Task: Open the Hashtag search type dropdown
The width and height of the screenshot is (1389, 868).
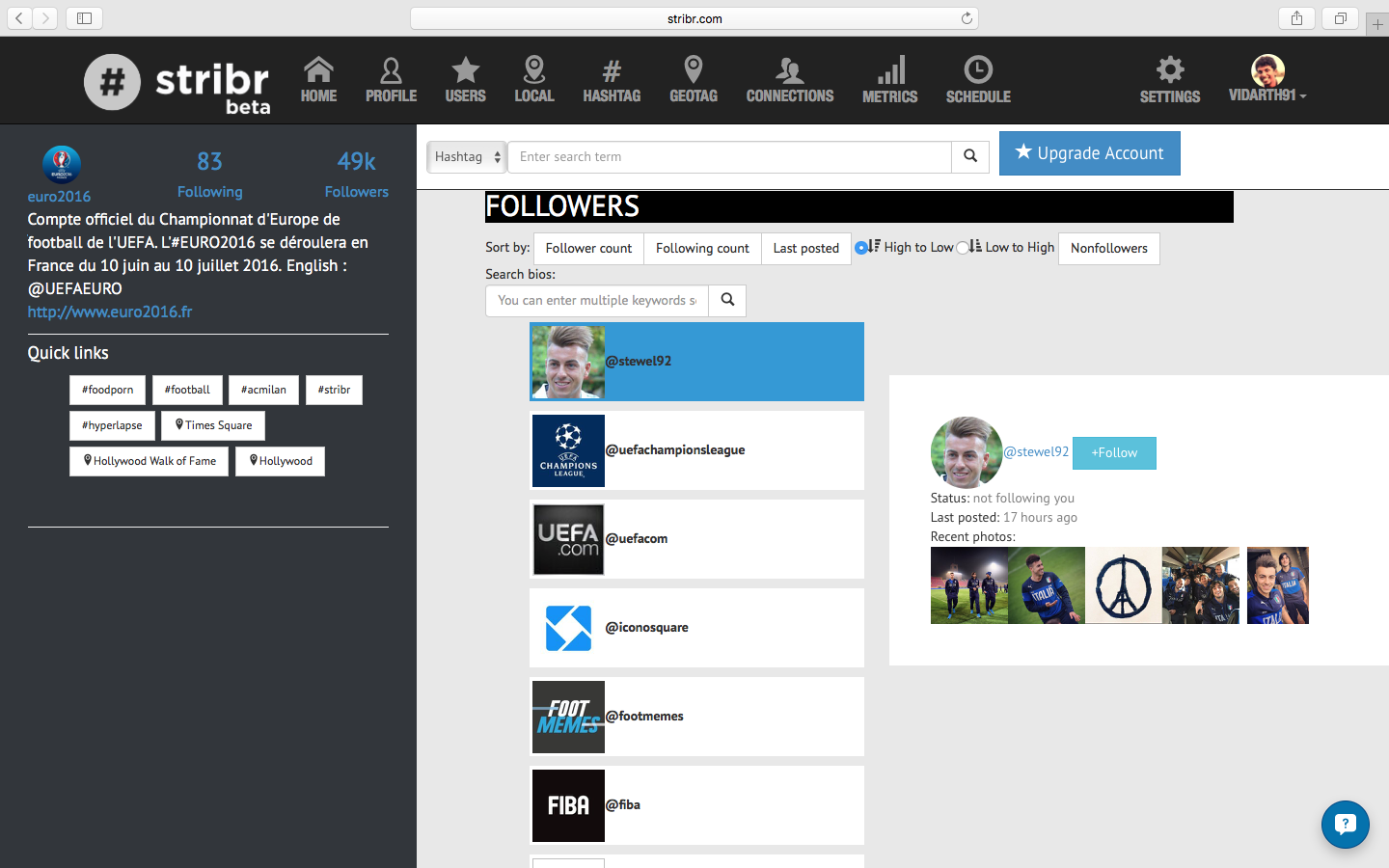Action: tap(467, 156)
